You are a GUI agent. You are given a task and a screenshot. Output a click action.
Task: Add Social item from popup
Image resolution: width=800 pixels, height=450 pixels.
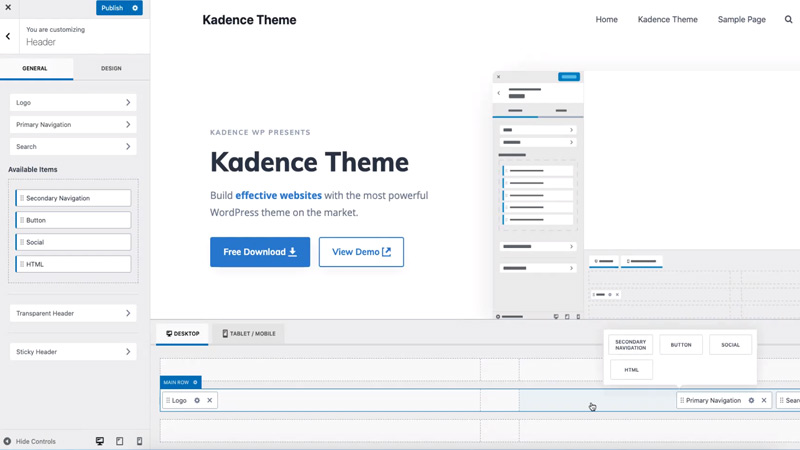pos(730,345)
